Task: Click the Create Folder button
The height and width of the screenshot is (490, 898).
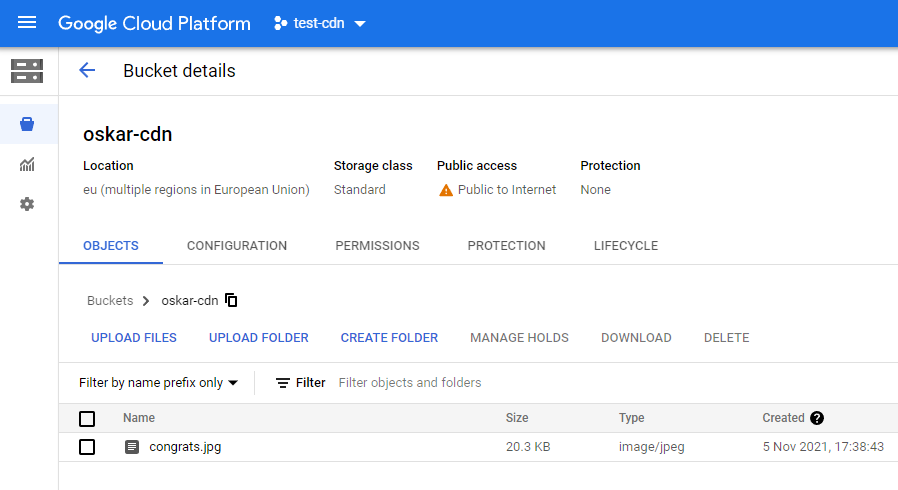Action: [x=389, y=338]
